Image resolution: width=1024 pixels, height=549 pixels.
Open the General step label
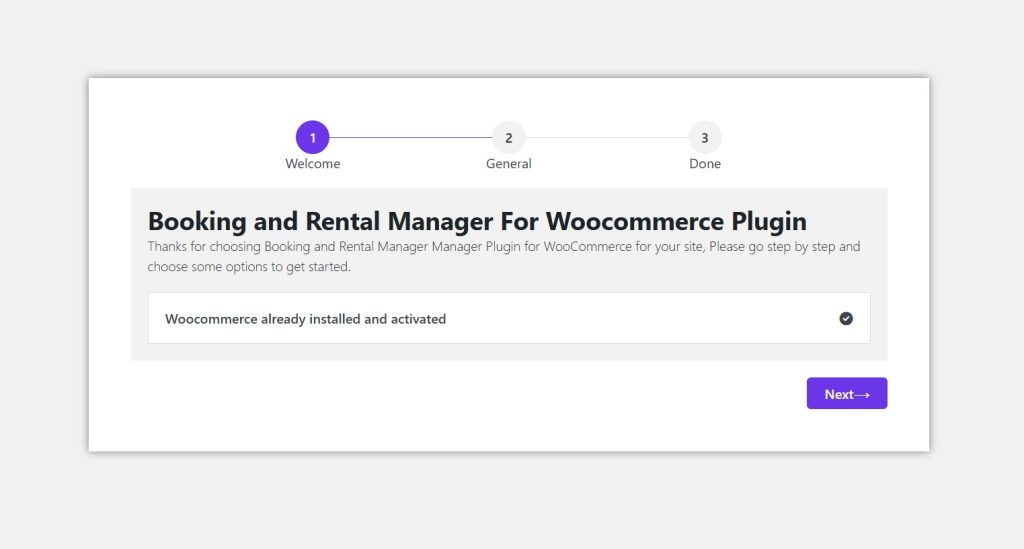(508, 164)
